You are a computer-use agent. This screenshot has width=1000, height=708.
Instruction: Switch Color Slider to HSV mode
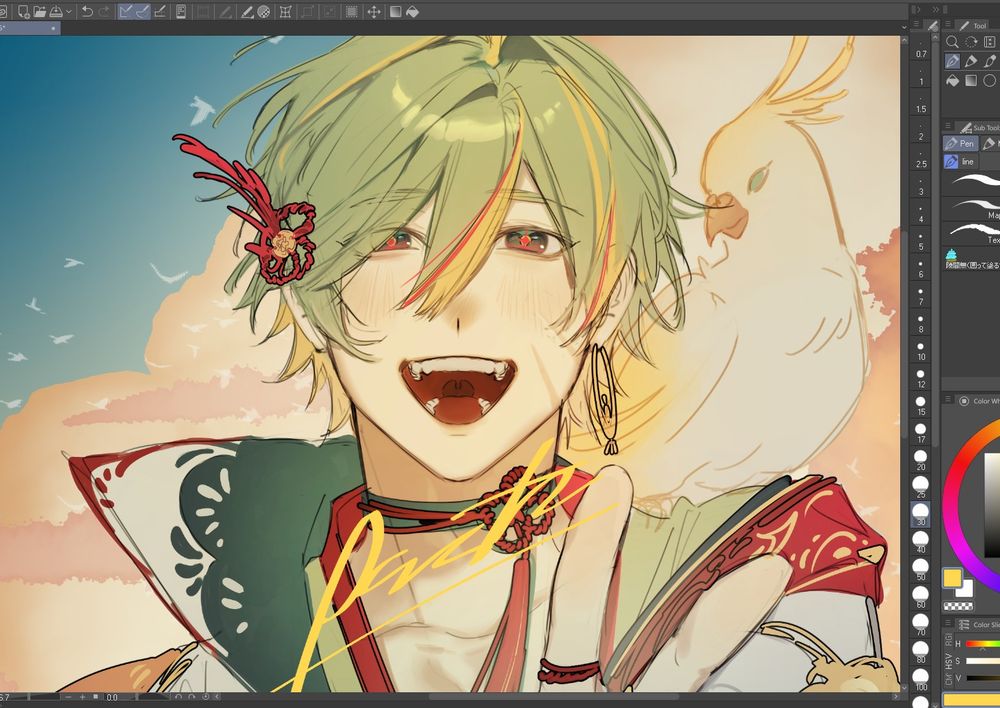click(x=948, y=660)
